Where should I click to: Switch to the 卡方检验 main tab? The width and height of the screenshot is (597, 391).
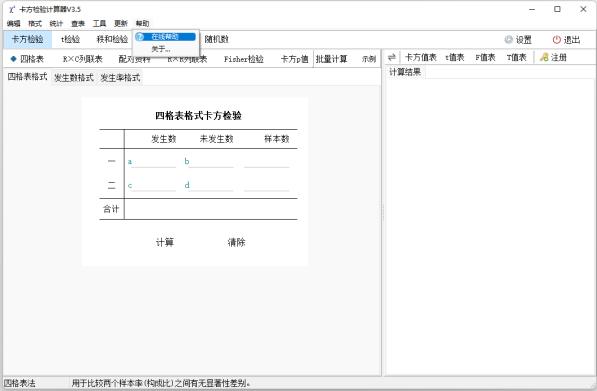(27, 39)
